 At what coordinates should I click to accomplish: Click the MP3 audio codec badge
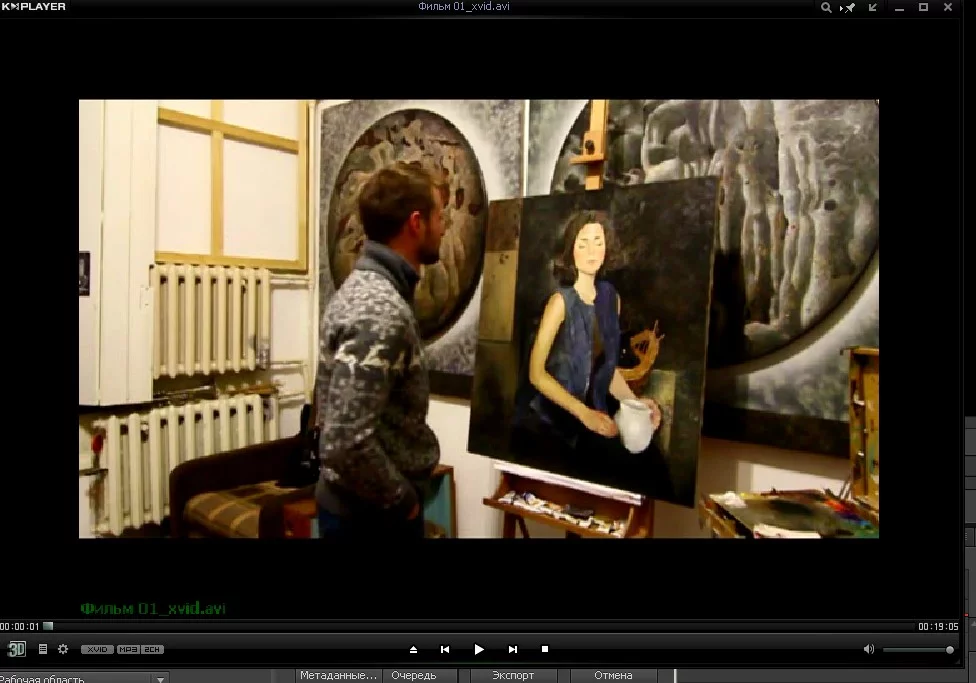(128, 649)
